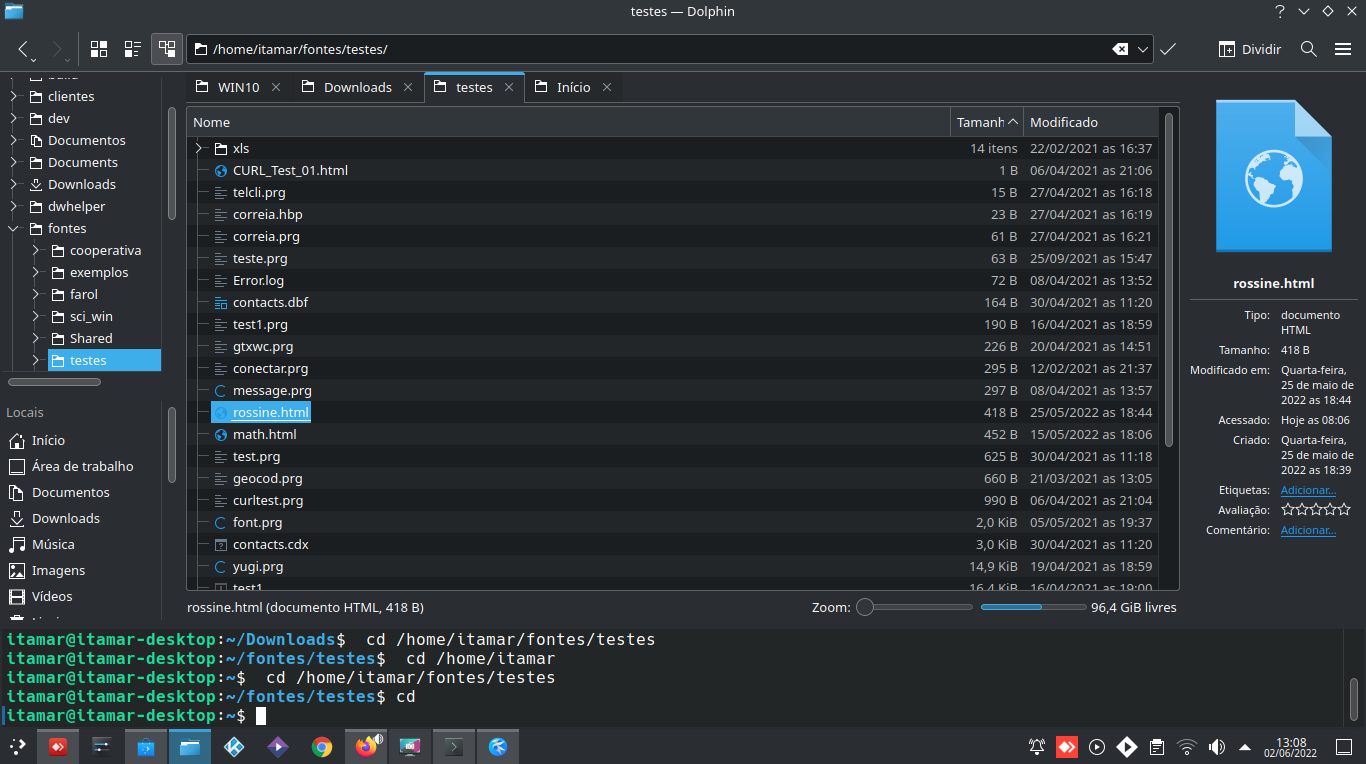Open the search magnifier icon
The image size is (1366, 764).
[x=1308, y=49]
